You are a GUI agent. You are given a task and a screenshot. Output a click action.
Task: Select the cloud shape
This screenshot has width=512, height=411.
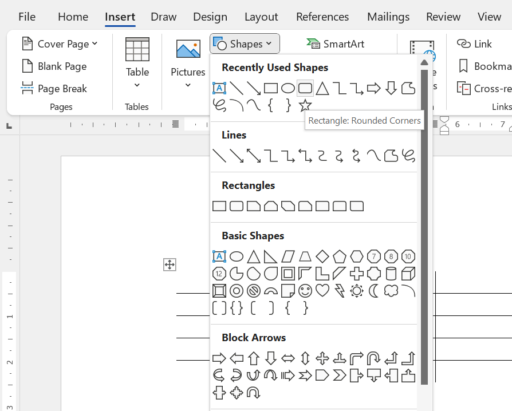(391, 291)
